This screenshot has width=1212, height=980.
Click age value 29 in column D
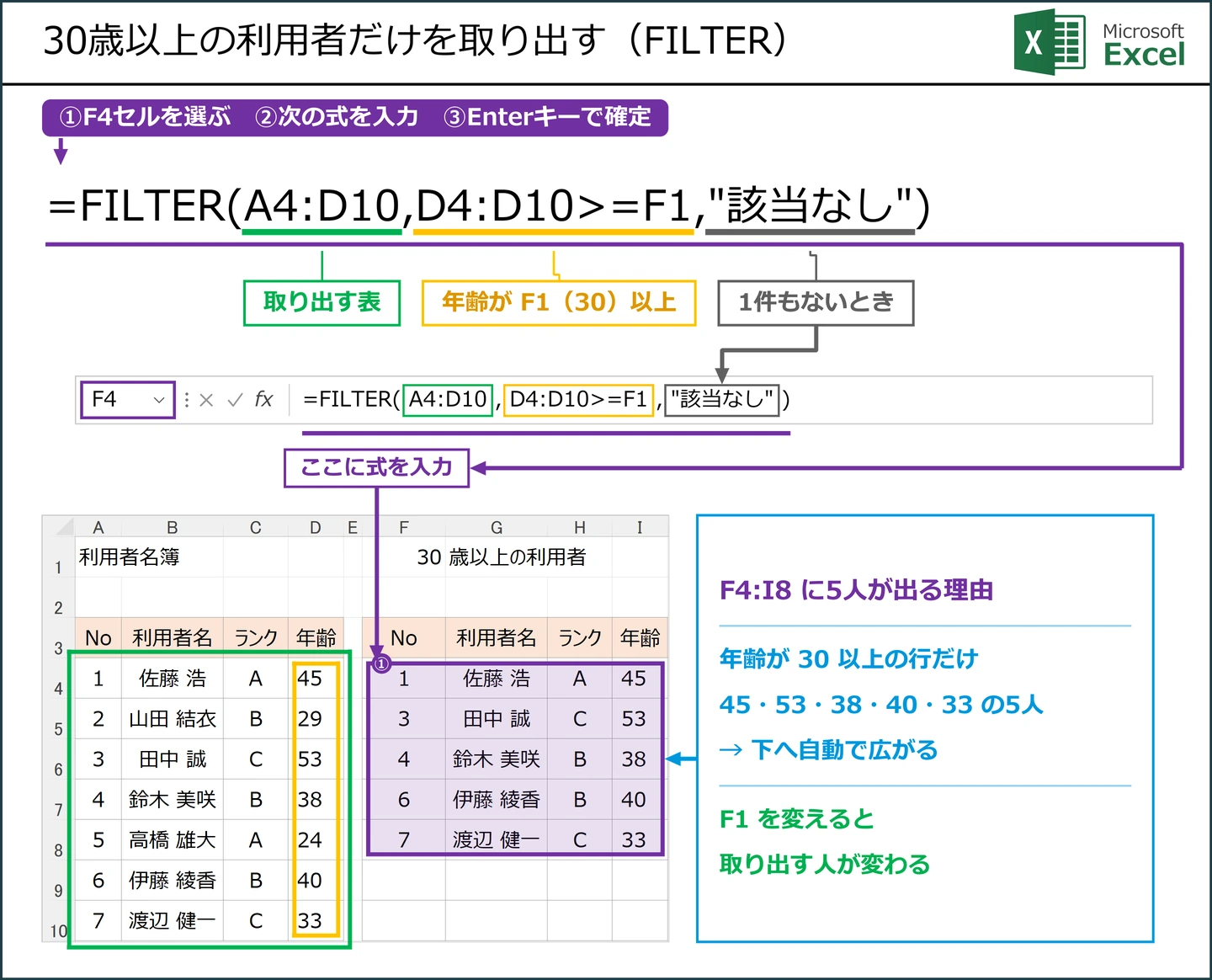(310, 719)
